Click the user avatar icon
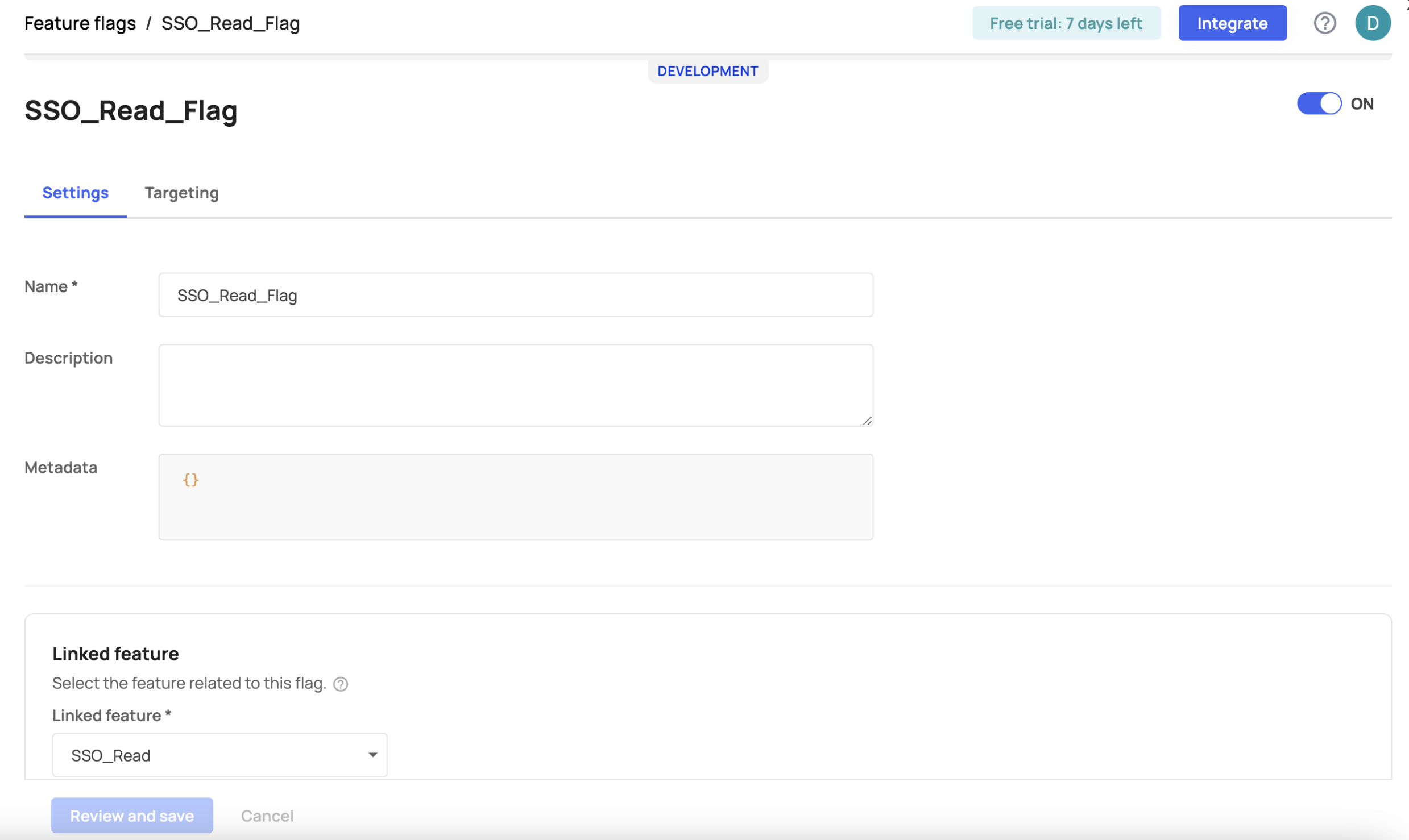 click(1373, 22)
